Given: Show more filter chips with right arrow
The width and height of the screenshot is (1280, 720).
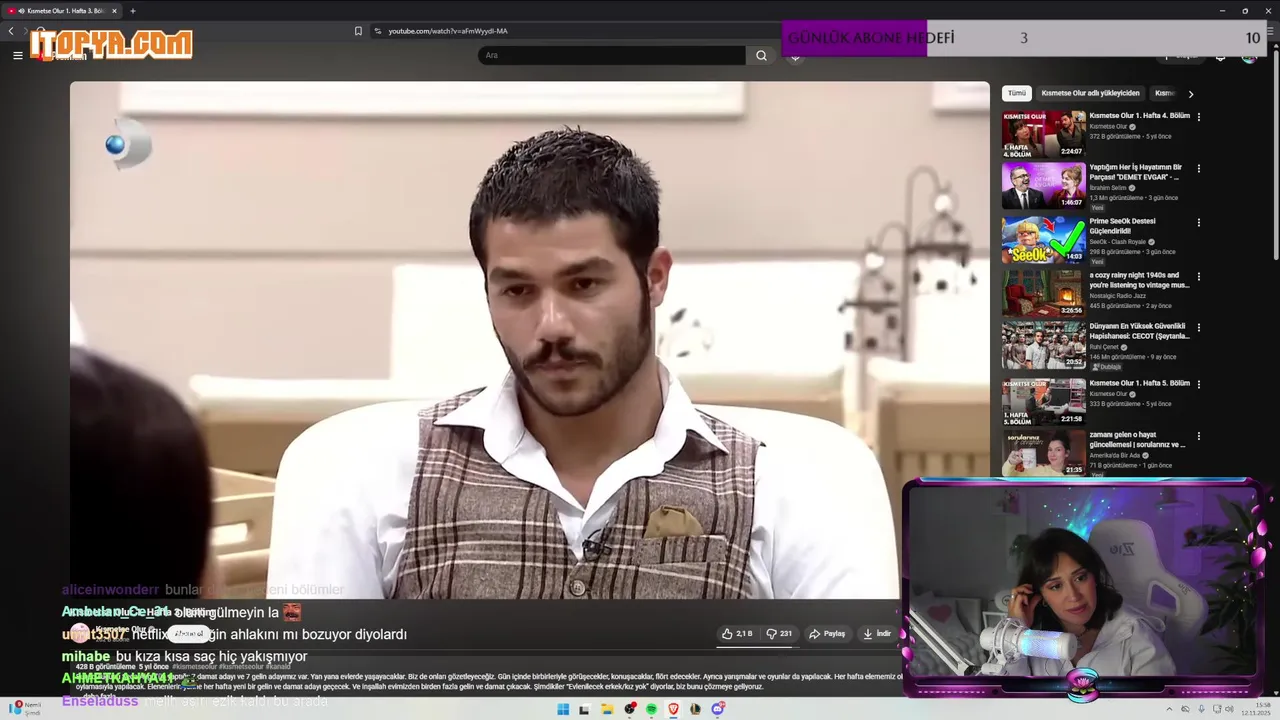Looking at the screenshot, I should pyautogui.click(x=1190, y=94).
